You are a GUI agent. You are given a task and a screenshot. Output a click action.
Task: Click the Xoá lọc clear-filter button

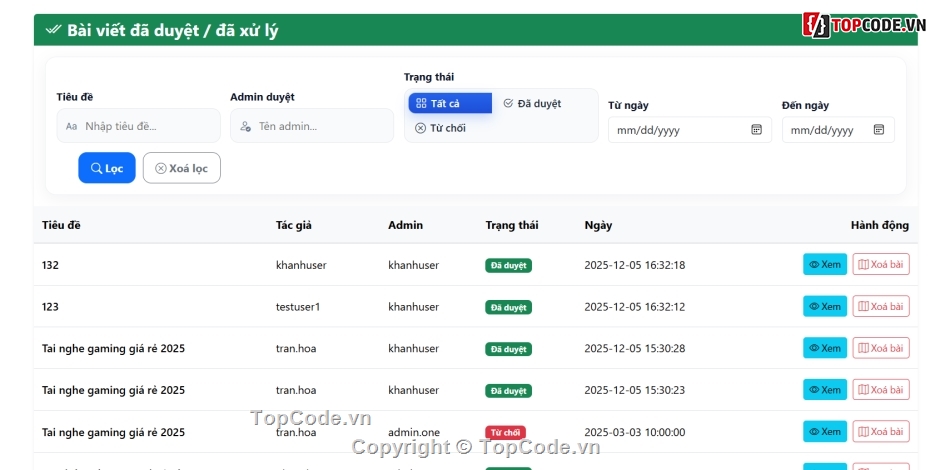point(182,168)
